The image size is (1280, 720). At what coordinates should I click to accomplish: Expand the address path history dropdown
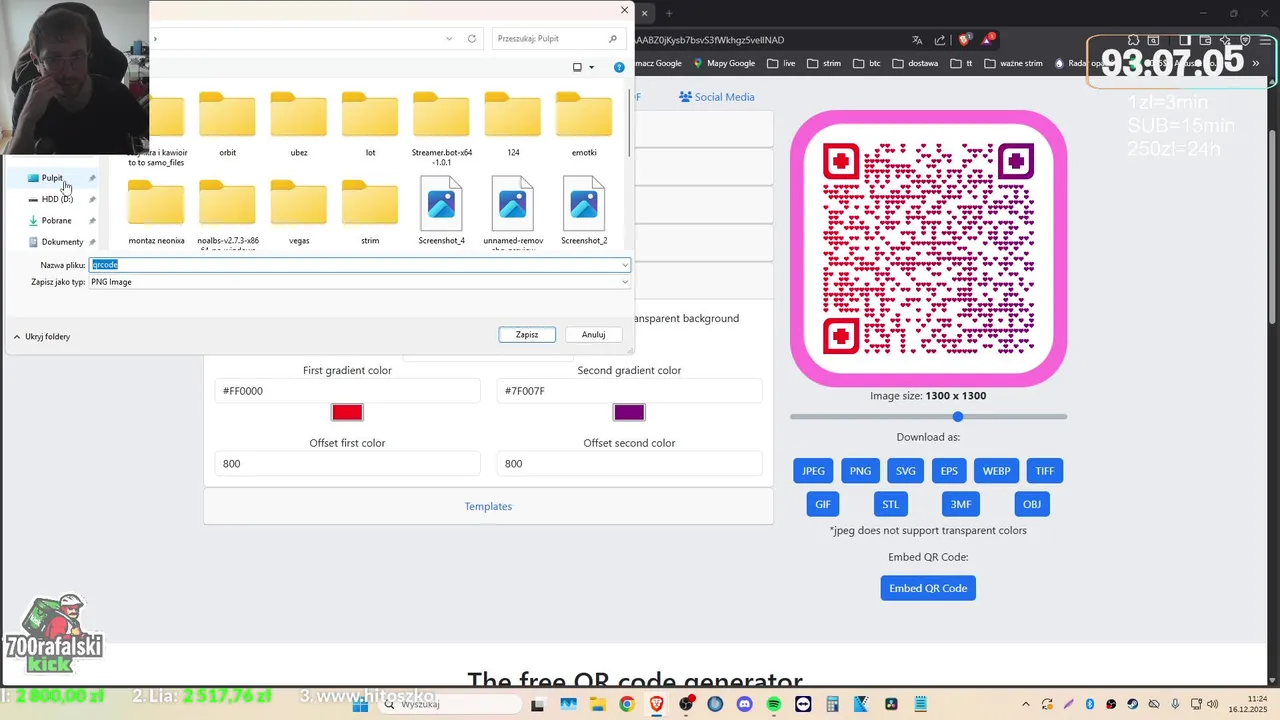[x=450, y=39]
